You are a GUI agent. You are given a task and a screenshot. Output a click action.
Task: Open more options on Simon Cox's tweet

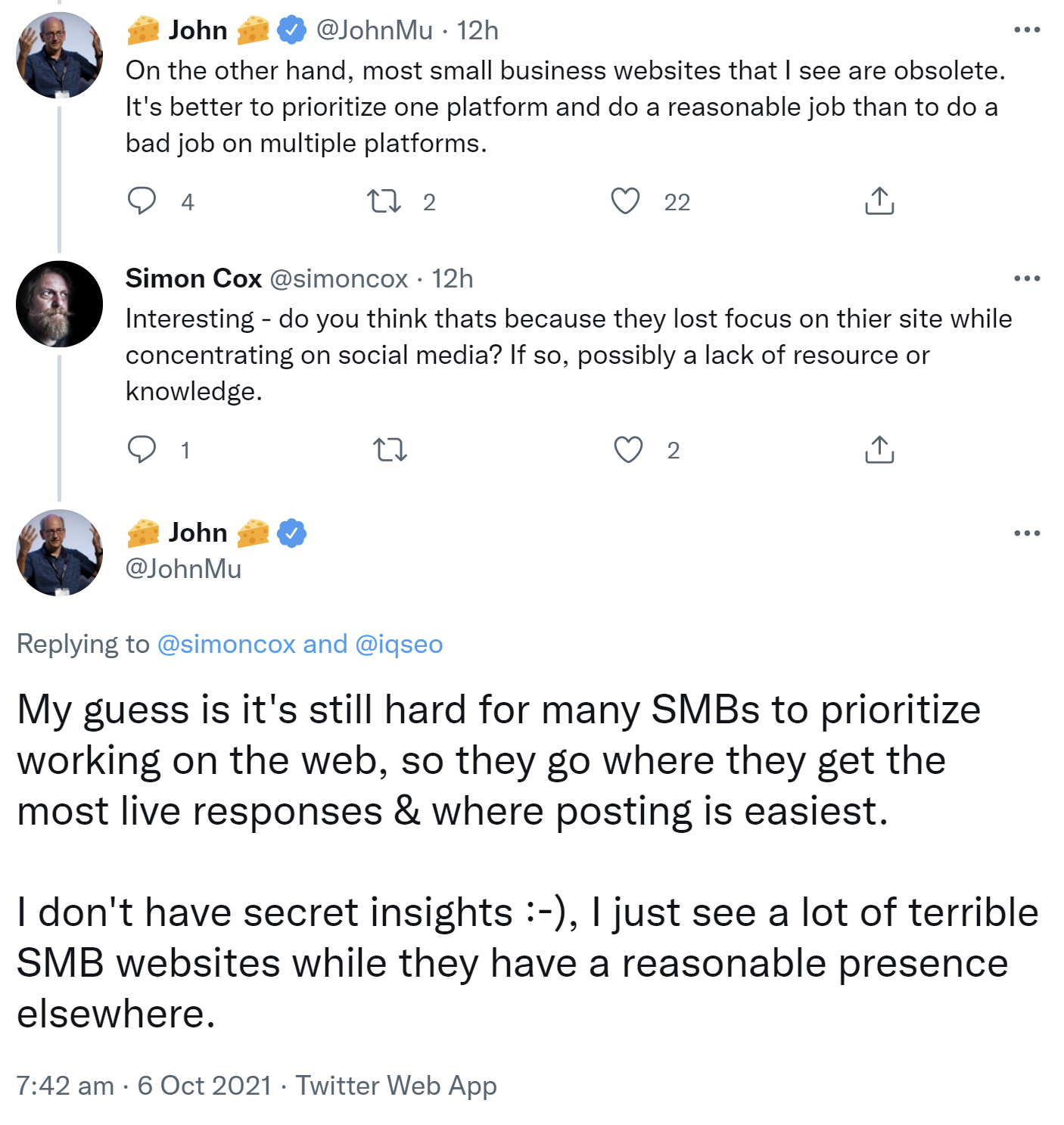(1026, 278)
